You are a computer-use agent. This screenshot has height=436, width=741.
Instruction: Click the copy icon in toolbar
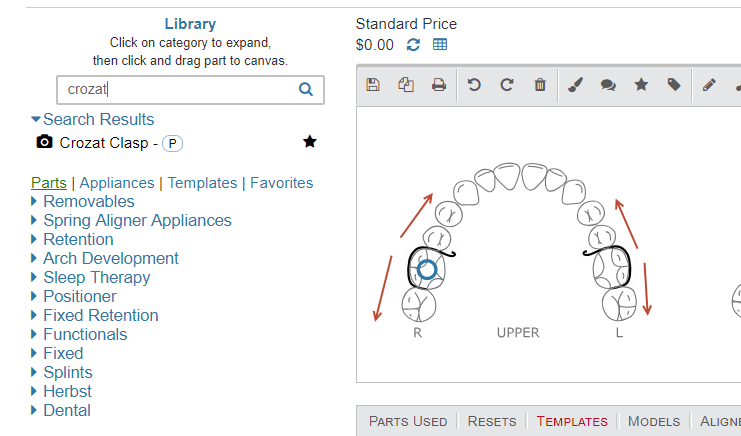tap(406, 85)
